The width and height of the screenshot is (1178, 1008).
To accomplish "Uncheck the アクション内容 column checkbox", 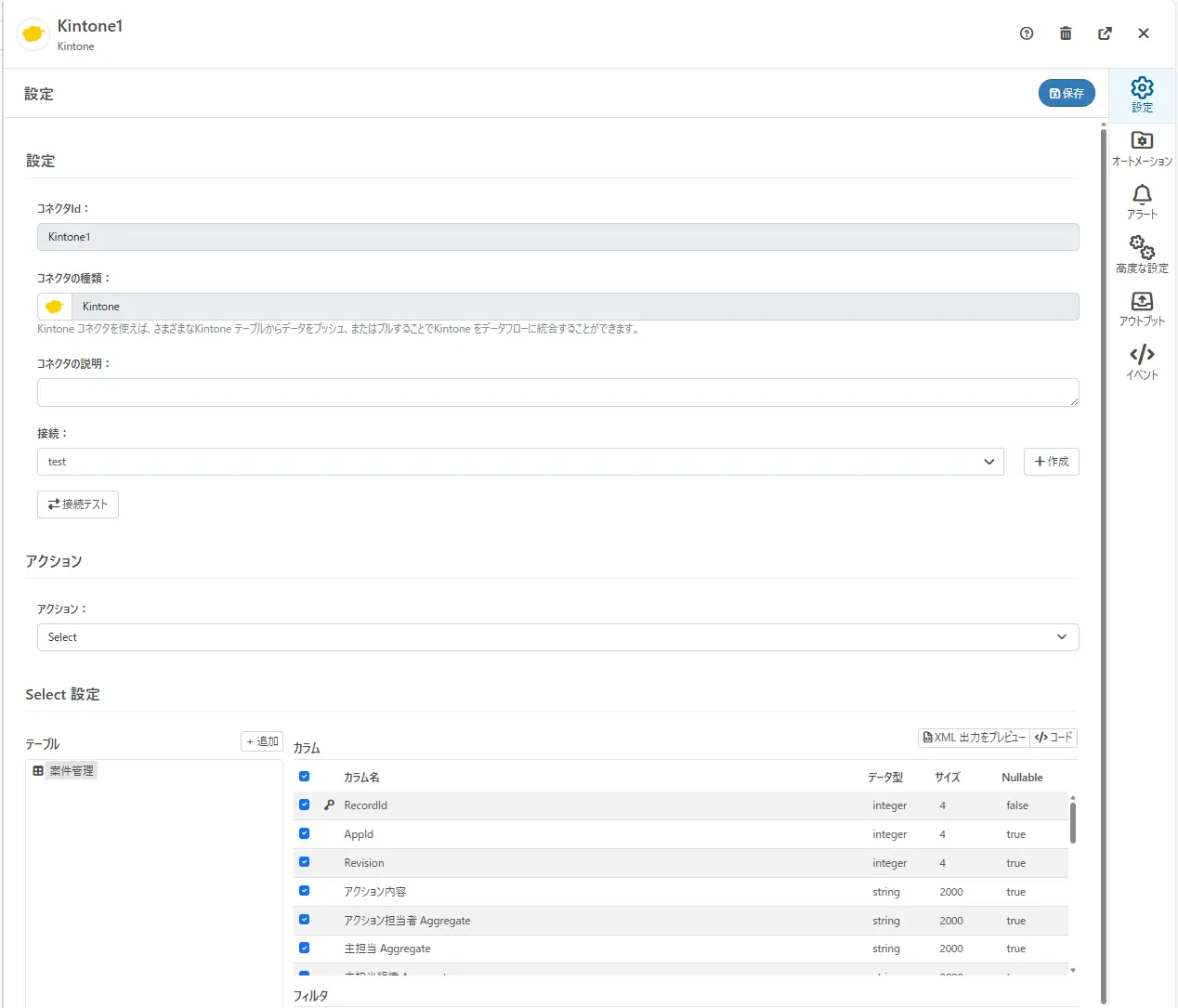I will point(304,891).
